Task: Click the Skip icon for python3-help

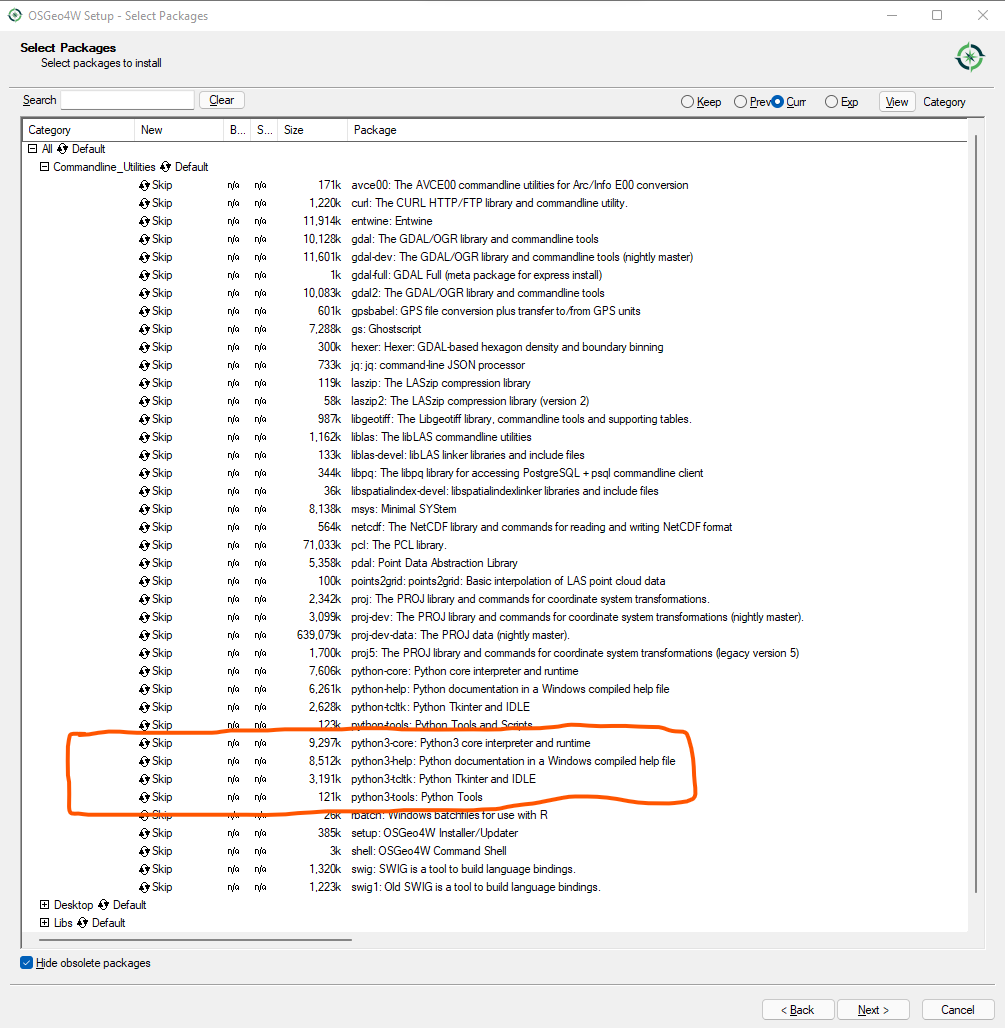Action: click(144, 762)
